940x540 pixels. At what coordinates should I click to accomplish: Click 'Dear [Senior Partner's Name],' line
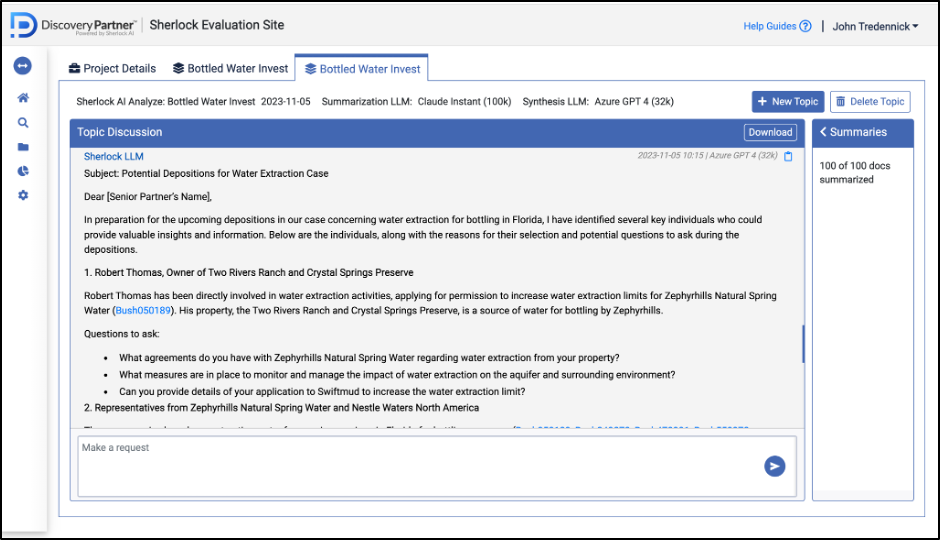[x=147, y=197]
